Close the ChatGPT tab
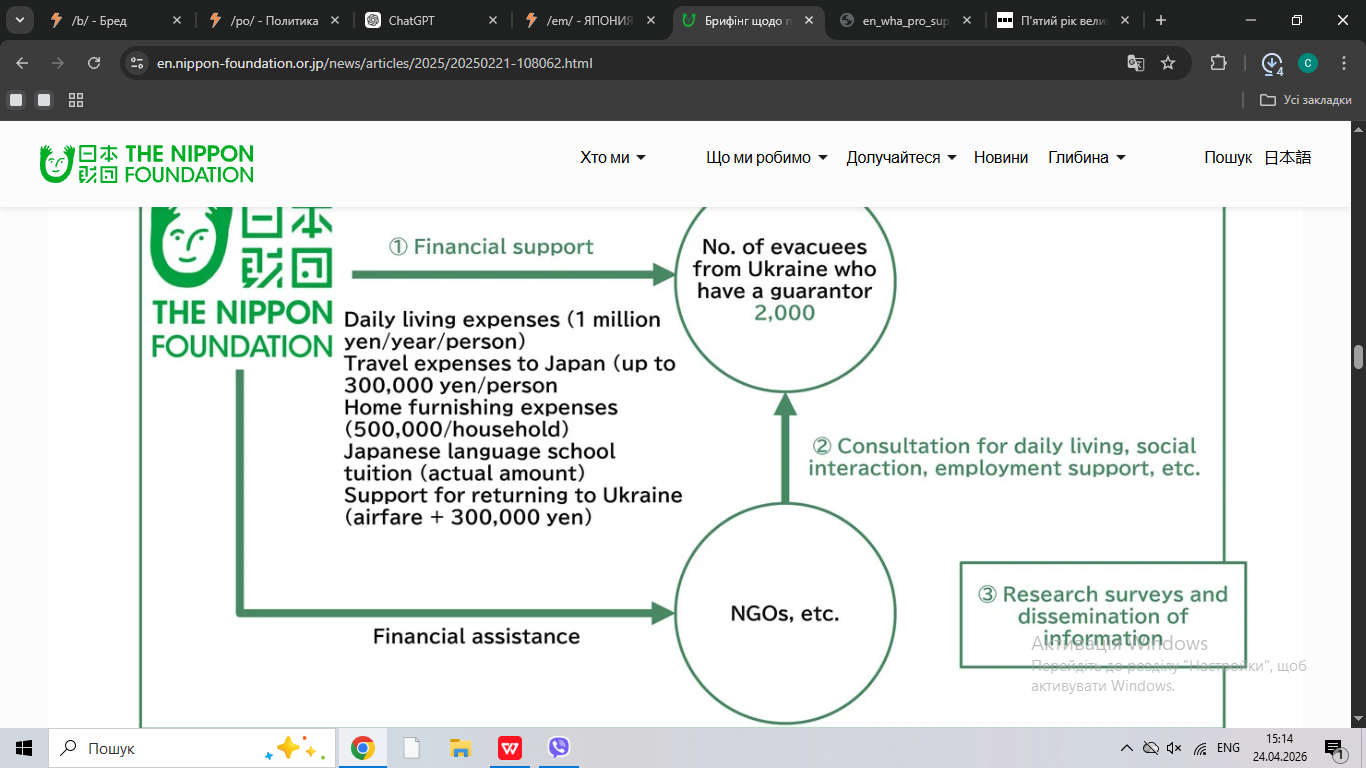1366x768 pixels. click(x=493, y=20)
